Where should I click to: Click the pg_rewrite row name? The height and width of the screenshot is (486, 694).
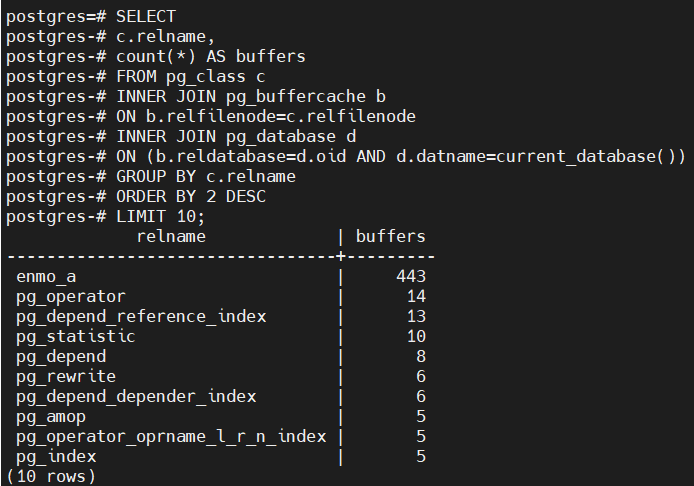[x=66, y=376]
